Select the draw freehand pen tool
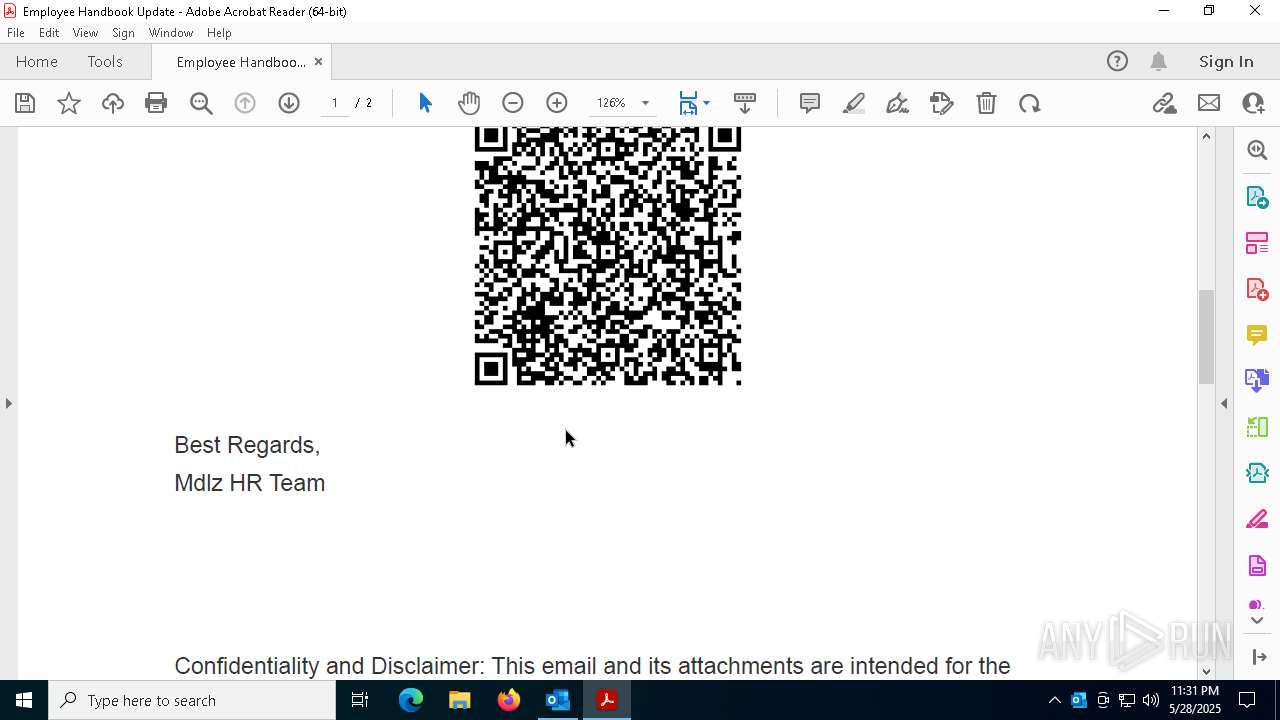Viewport: 1280px width, 720px height. (898, 103)
